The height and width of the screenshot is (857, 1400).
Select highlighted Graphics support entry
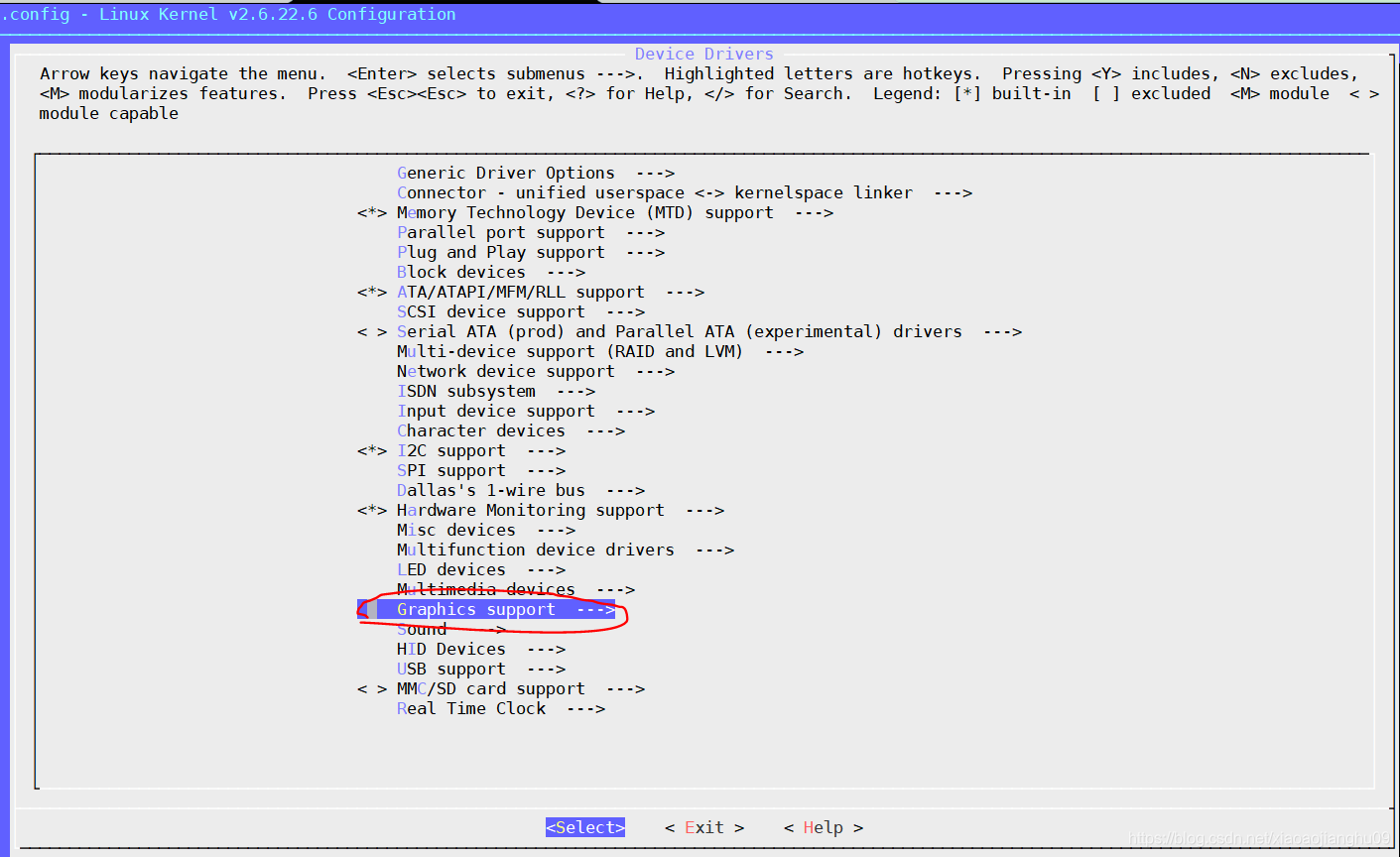(486, 609)
